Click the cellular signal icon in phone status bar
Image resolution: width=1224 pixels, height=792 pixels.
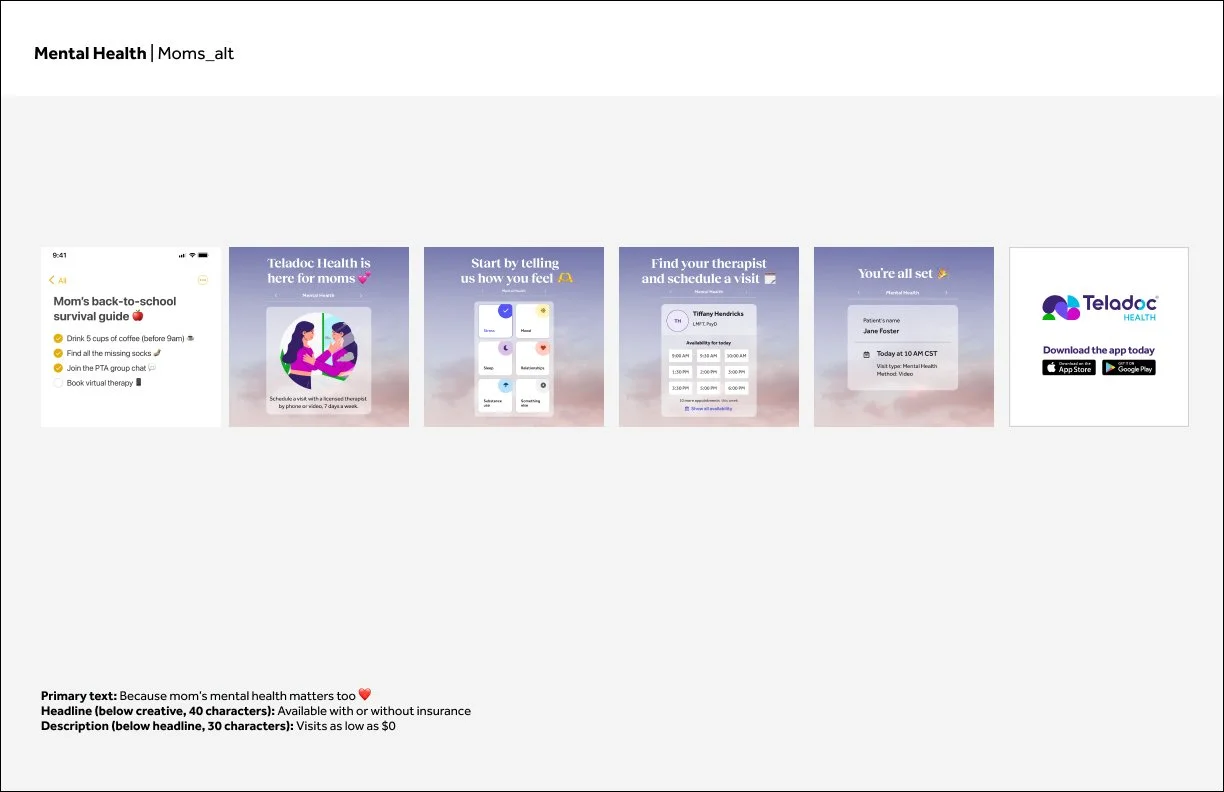[x=182, y=255]
